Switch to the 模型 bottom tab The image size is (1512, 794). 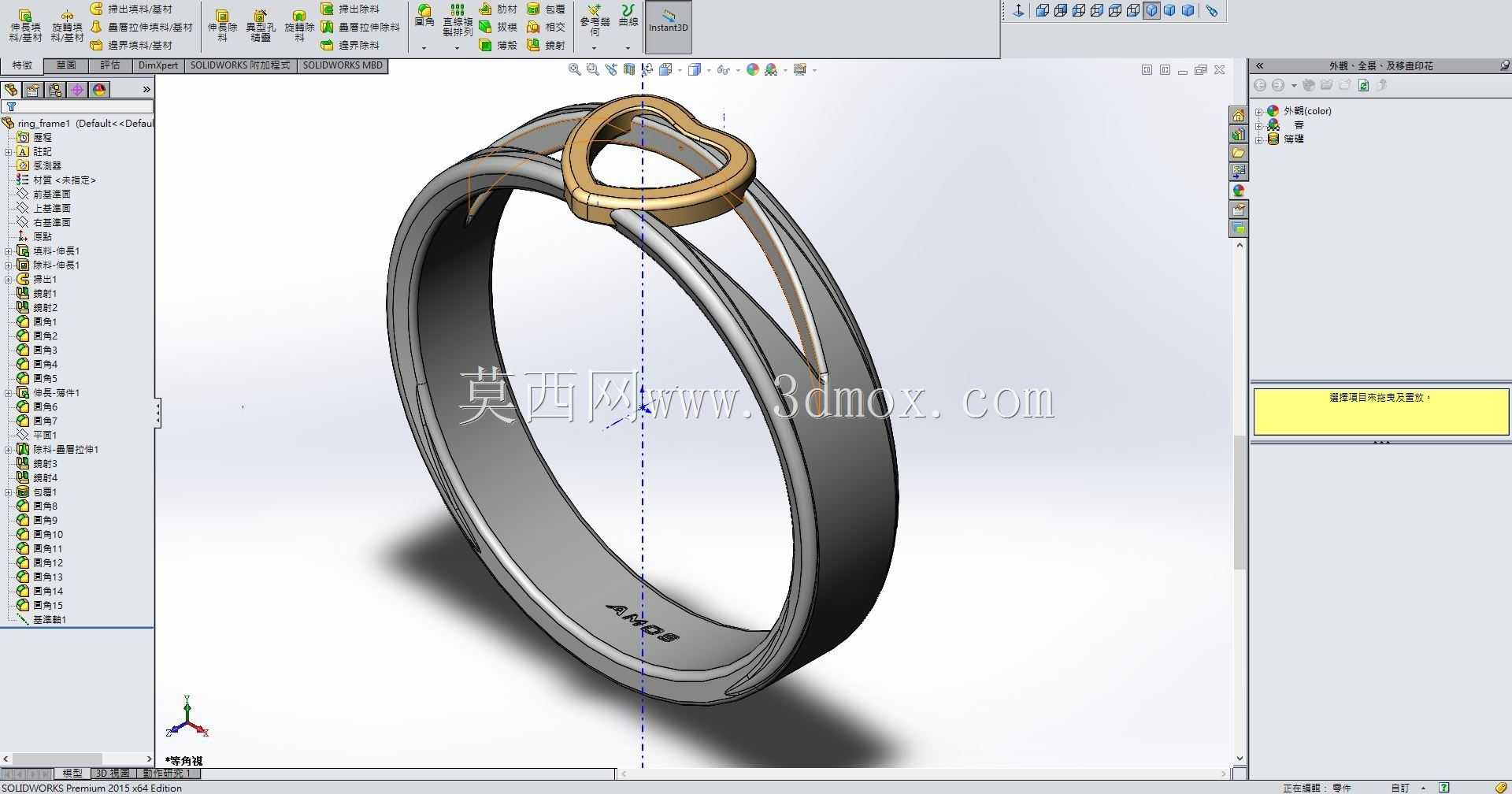click(72, 774)
